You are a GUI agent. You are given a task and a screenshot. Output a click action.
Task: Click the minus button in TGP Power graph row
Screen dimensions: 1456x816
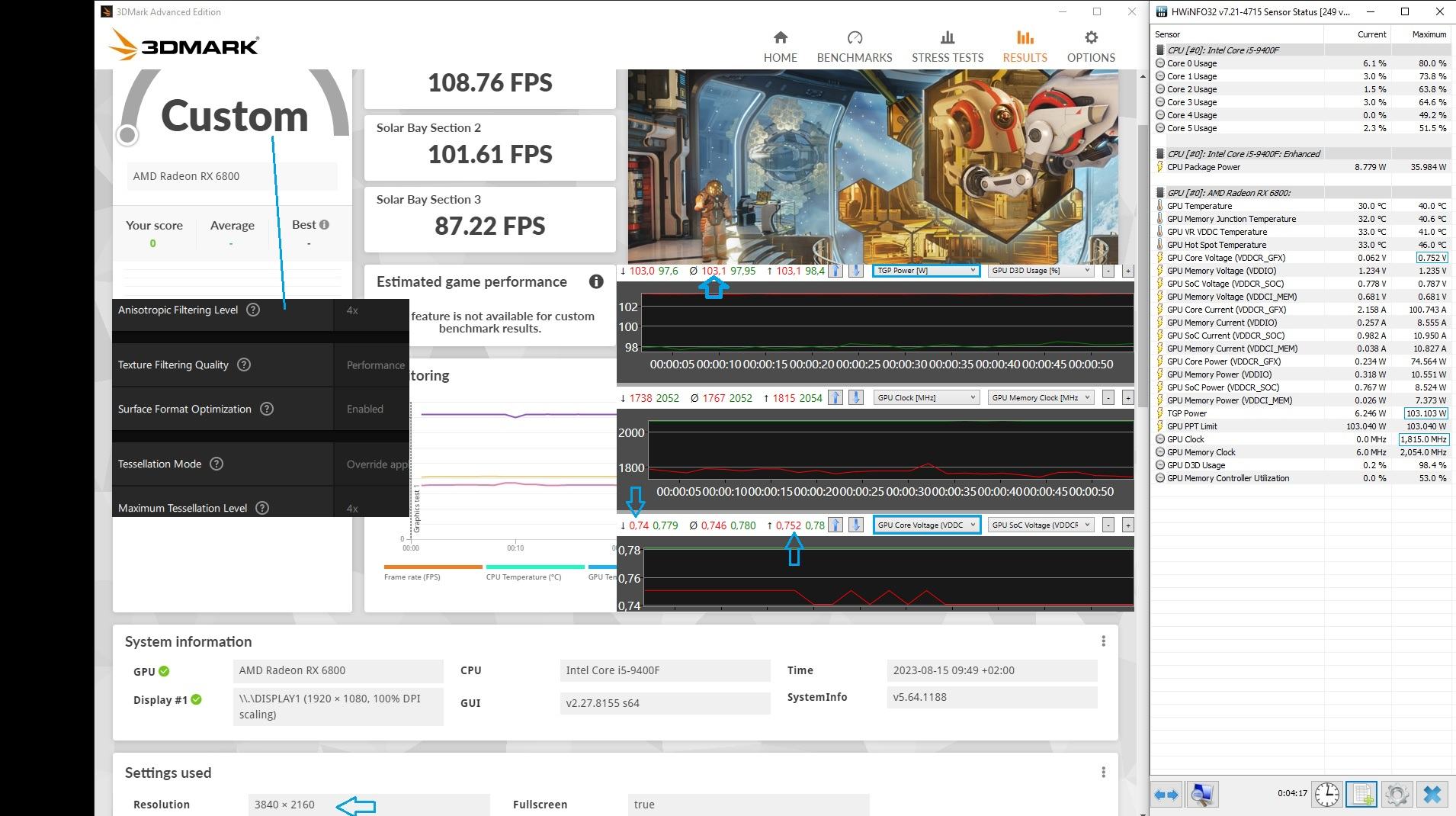pos(1108,271)
